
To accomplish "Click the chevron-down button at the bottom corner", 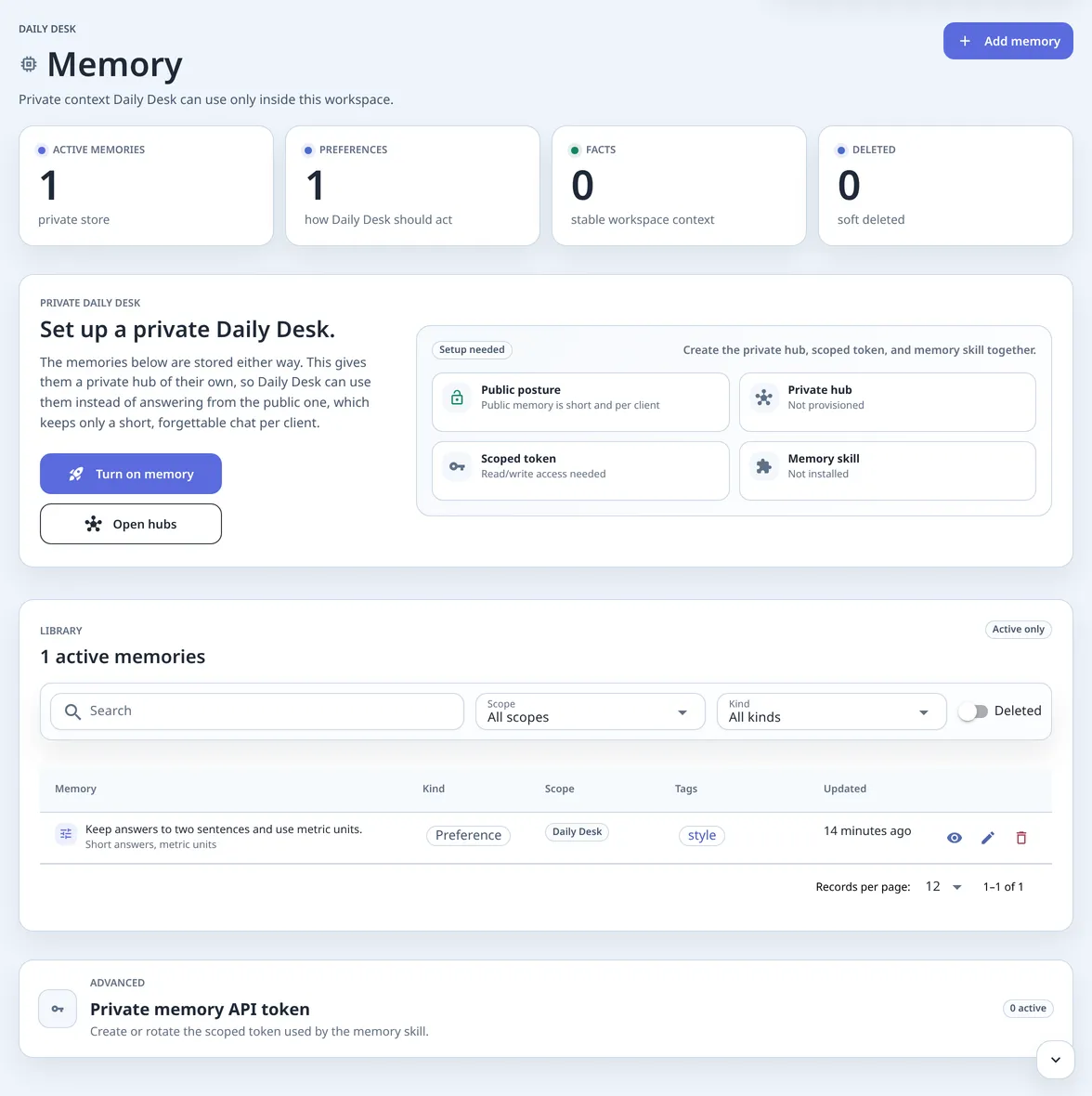I will click(1056, 1060).
